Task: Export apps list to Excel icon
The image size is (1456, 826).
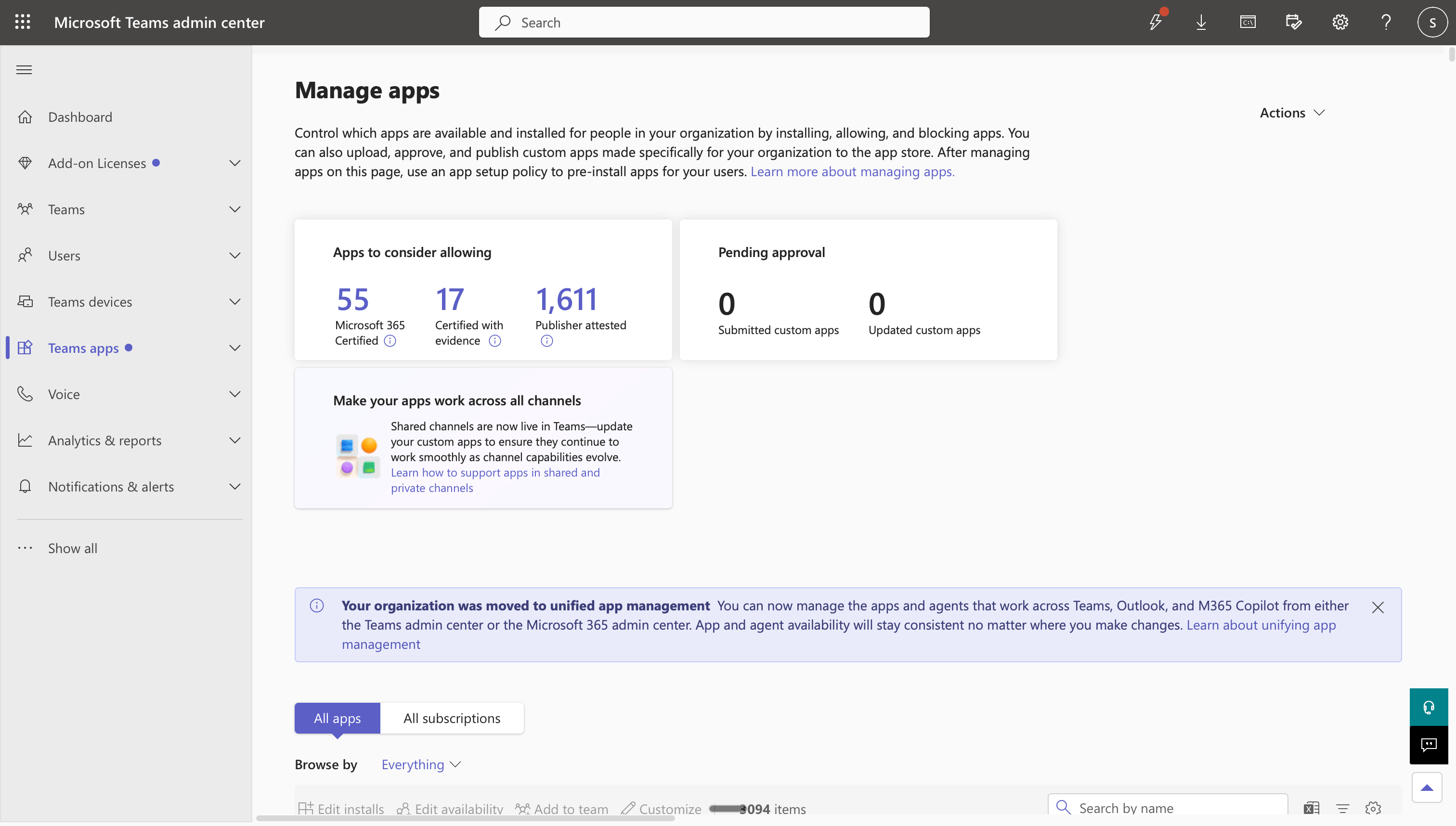Action: click(1311, 807)
